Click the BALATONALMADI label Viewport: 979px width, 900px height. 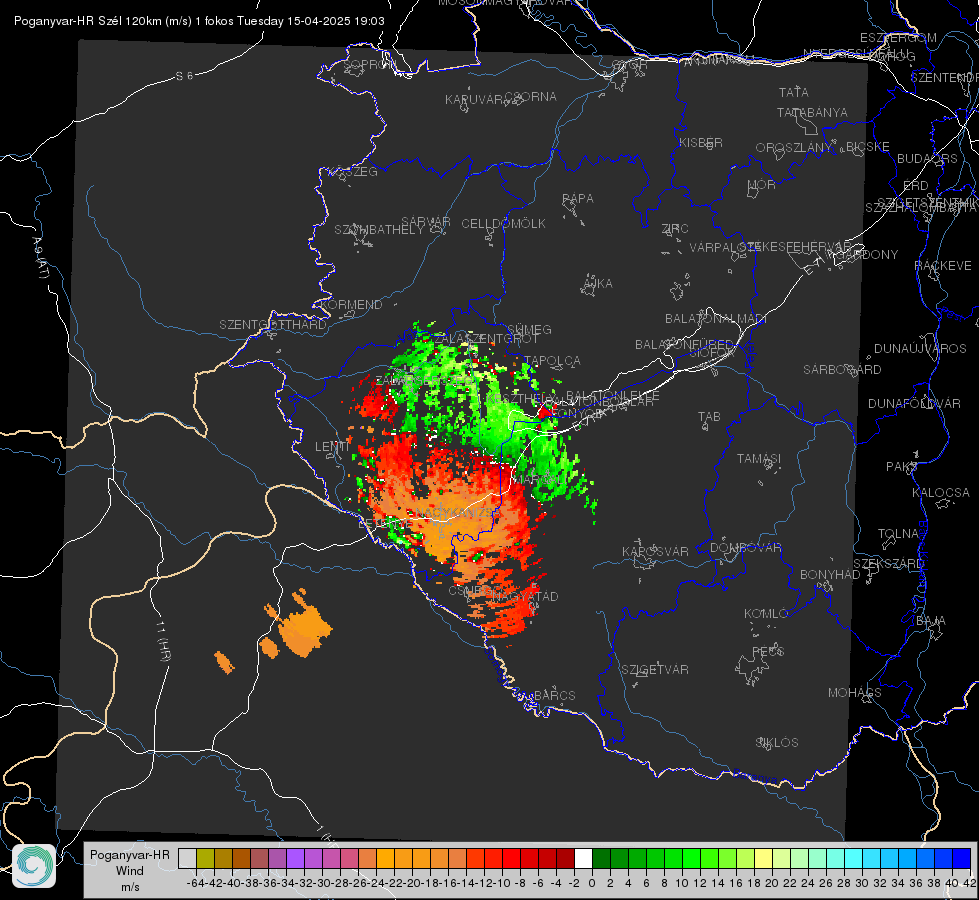[716, 319]
